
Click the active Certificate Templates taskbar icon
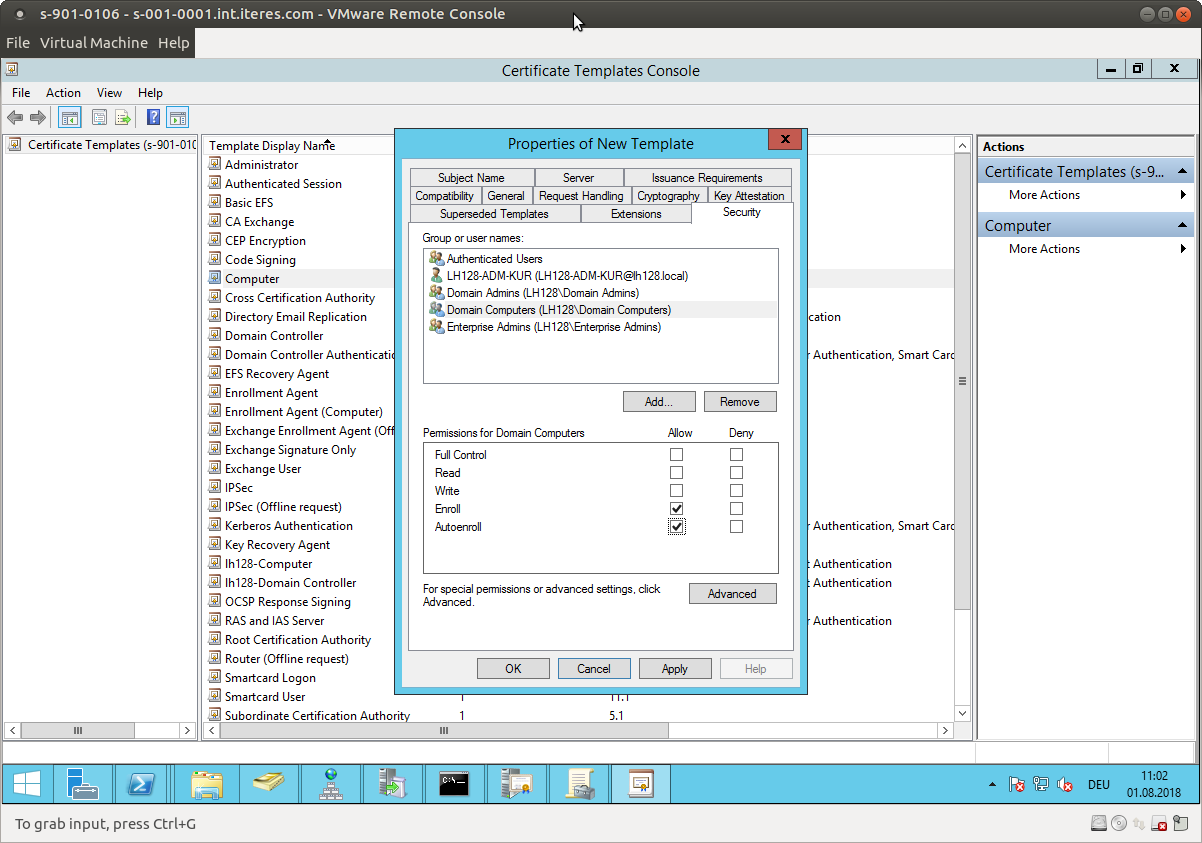point(641,784)
